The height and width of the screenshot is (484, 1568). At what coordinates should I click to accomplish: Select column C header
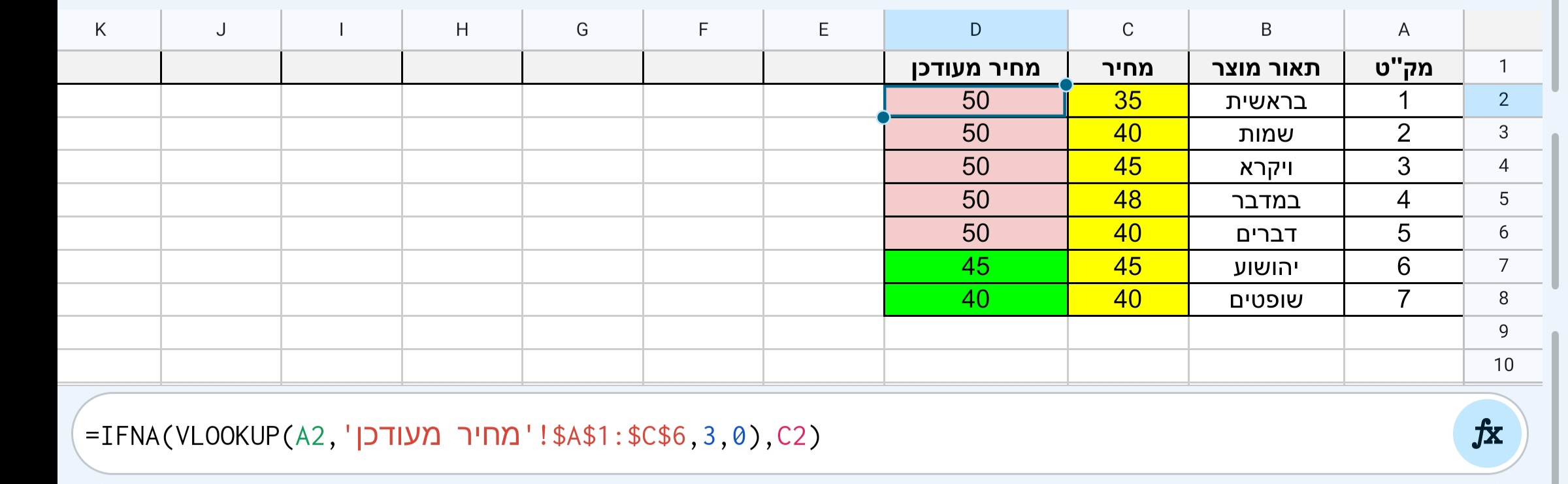(1128, 30)
